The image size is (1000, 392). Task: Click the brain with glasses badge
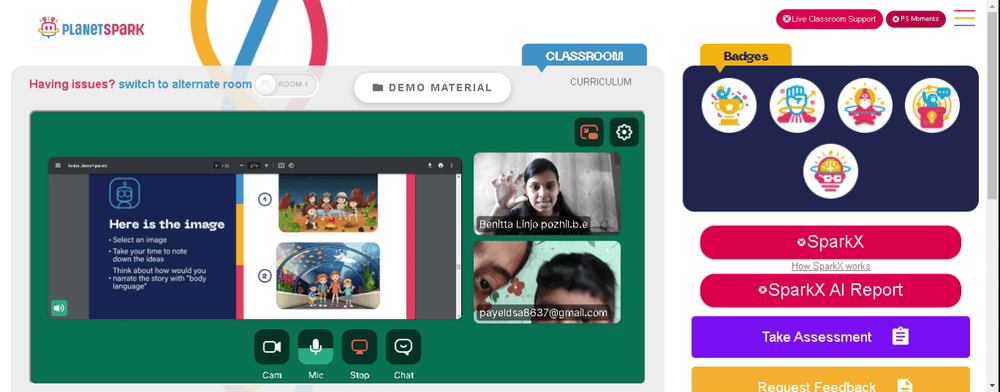tap(830, 171)
